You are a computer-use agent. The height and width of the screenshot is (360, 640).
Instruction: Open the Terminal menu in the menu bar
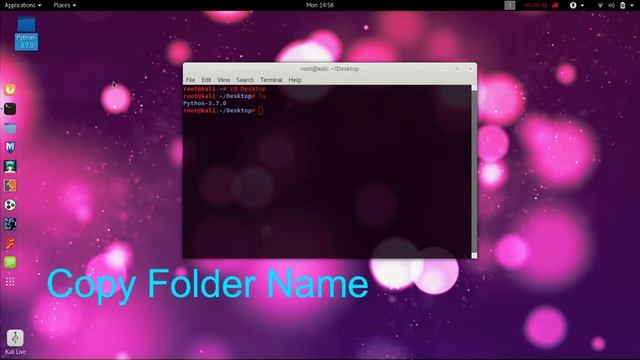[271, 80]
